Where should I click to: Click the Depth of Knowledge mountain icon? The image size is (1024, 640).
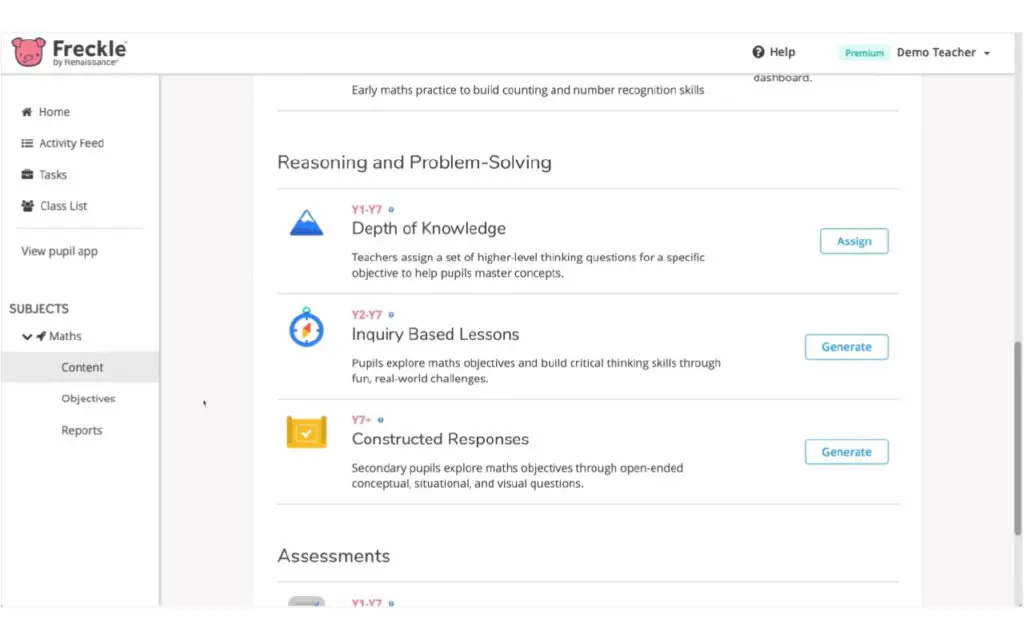pyautogui.click(x=306, y=223)
